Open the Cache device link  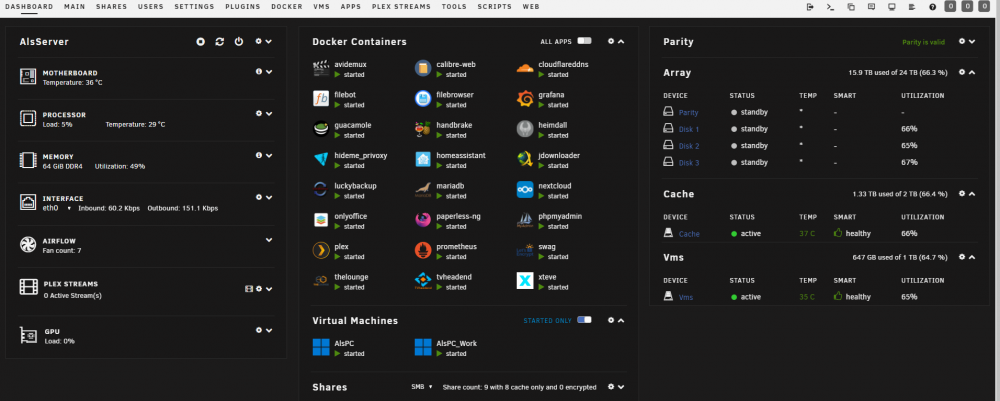pyautogui.click(x=689, y=234)
